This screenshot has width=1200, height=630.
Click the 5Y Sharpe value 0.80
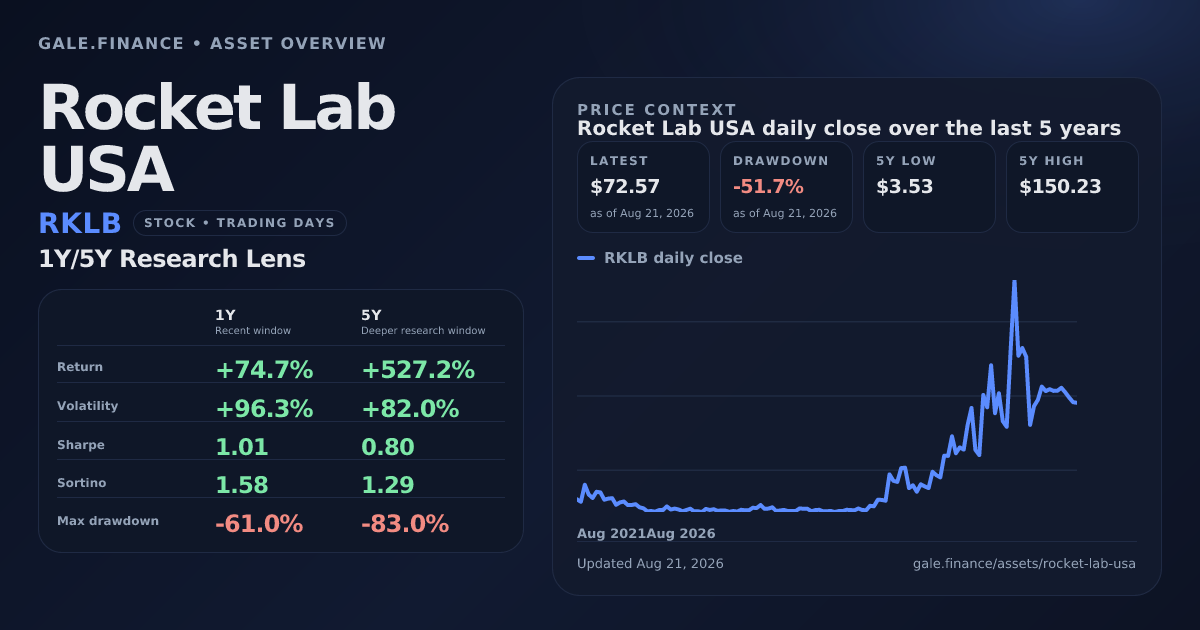pos(388,447)
